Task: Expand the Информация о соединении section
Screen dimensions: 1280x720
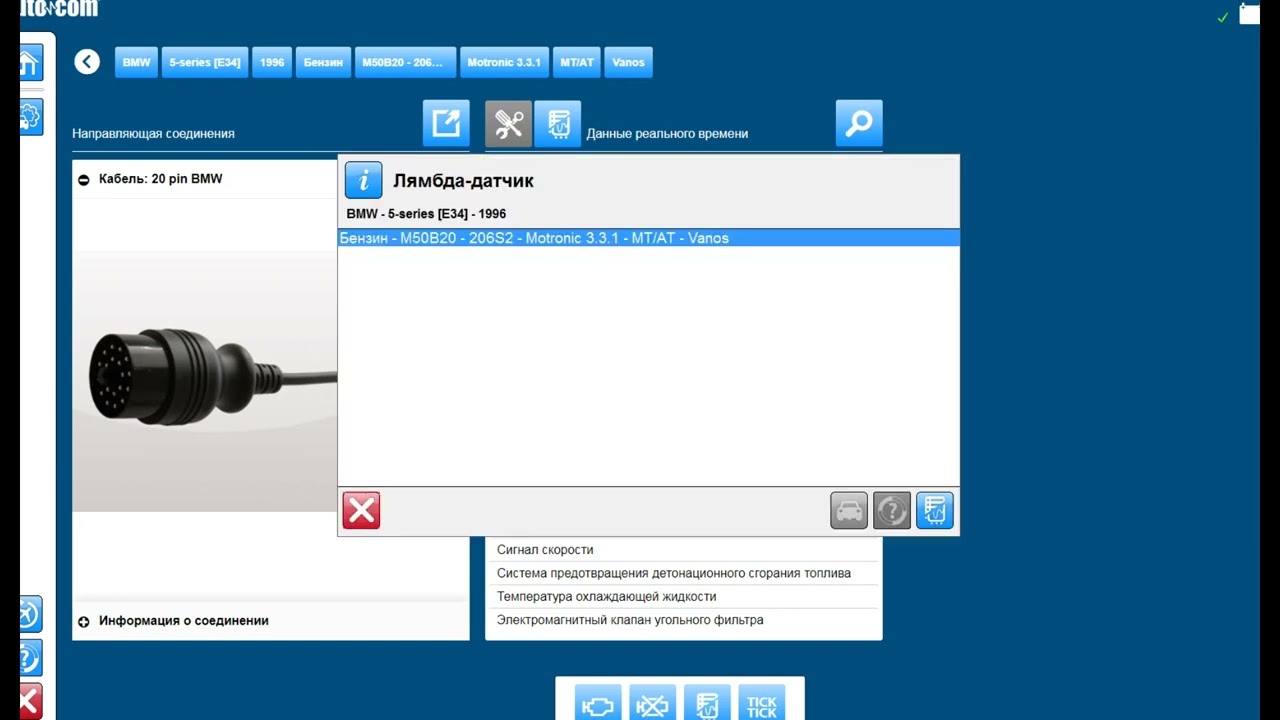Action: [x=84, y=622]
